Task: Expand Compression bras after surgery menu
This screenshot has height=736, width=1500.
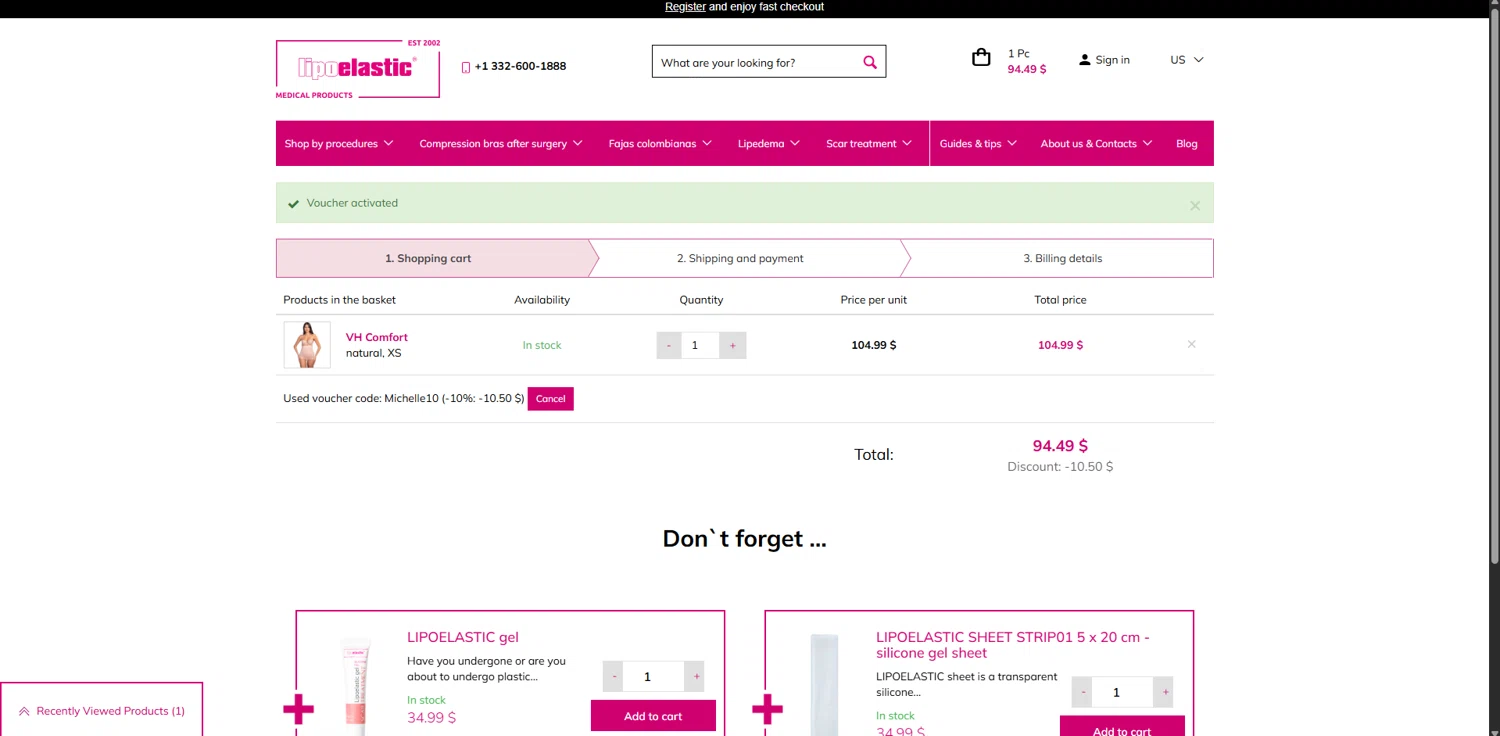Action: pos(500,143)
